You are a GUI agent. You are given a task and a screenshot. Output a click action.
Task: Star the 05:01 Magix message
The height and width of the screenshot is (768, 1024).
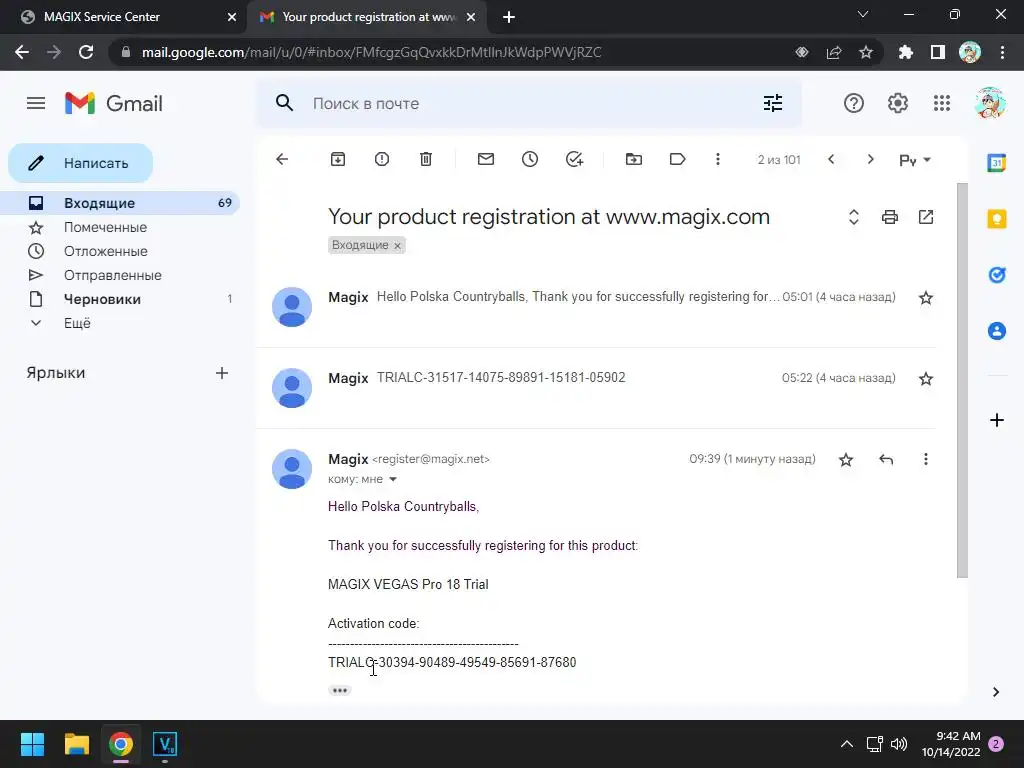click(925, 298)
